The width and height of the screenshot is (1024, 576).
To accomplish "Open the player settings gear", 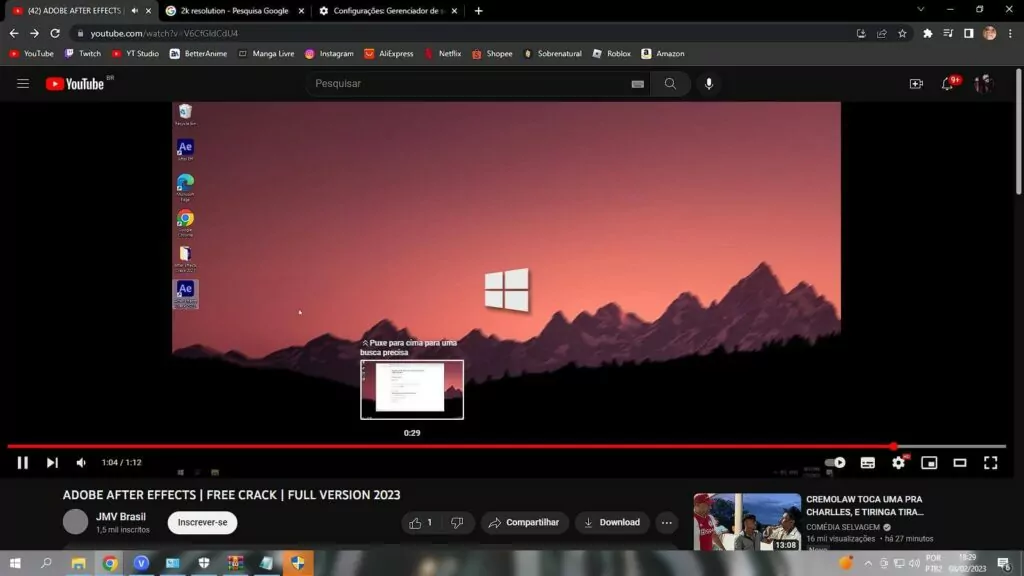I will coord(899,462).
